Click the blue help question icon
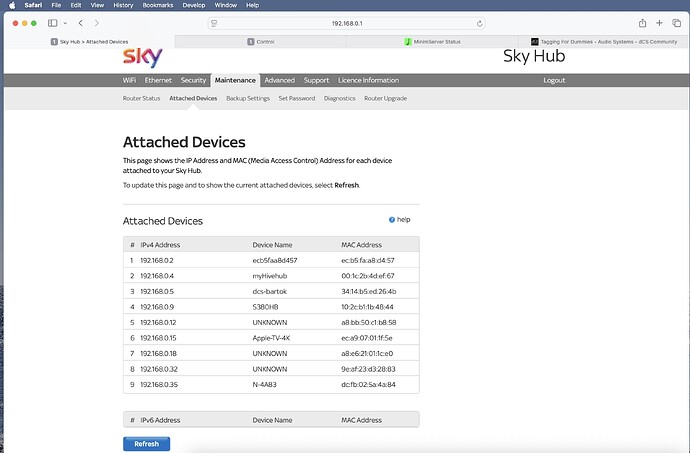The width and height of the screenshot is (690, 453). [x=392, y=220]
